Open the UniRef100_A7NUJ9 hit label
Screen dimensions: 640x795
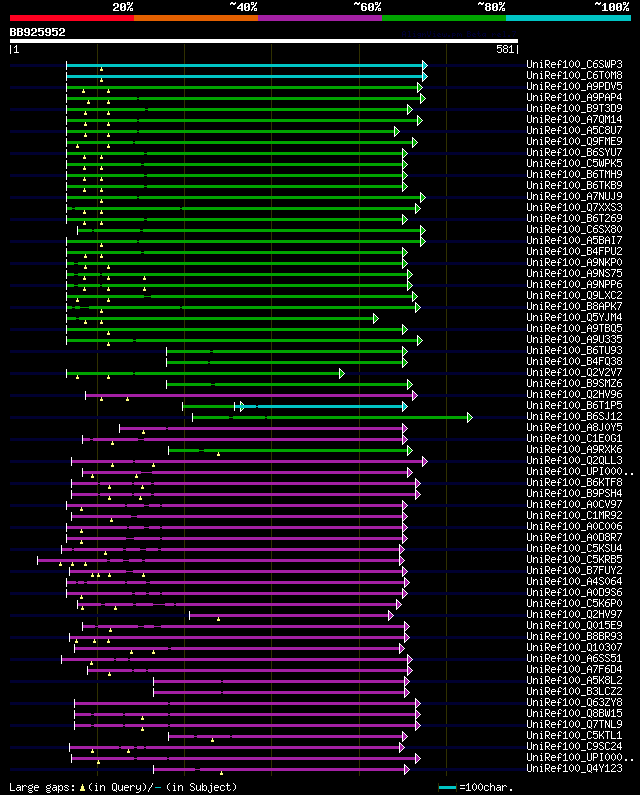tap(574, 196)
